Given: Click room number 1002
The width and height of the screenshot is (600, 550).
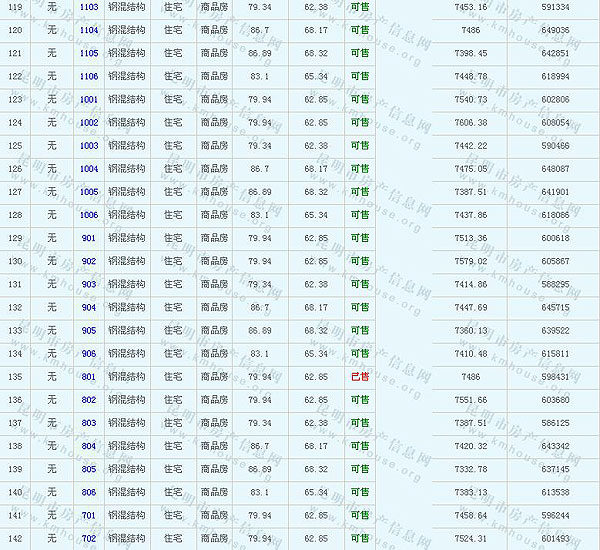Looking at the screenshot, I should [89, 122].
